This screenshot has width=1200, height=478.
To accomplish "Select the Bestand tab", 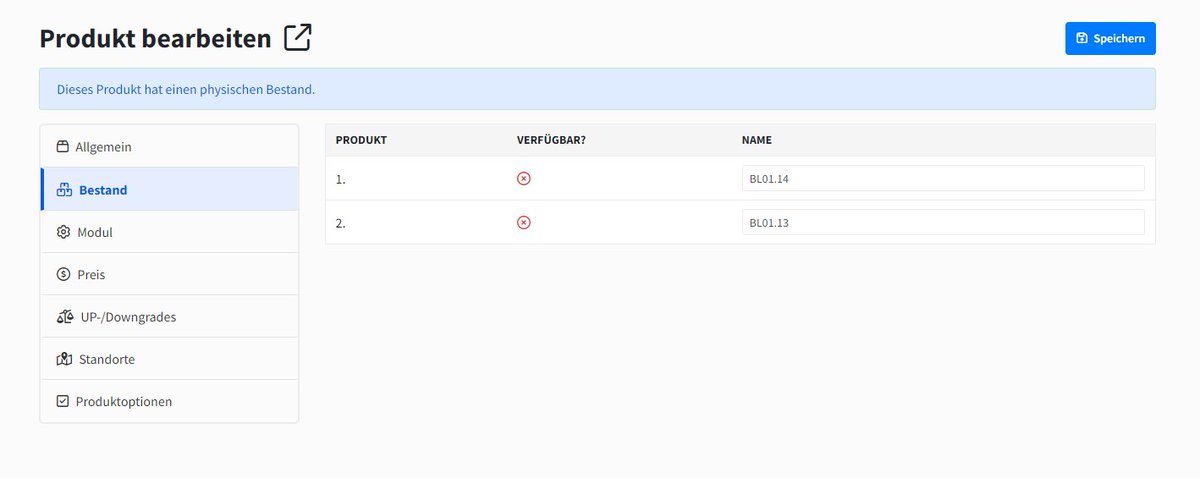I will tap(169, 189).
